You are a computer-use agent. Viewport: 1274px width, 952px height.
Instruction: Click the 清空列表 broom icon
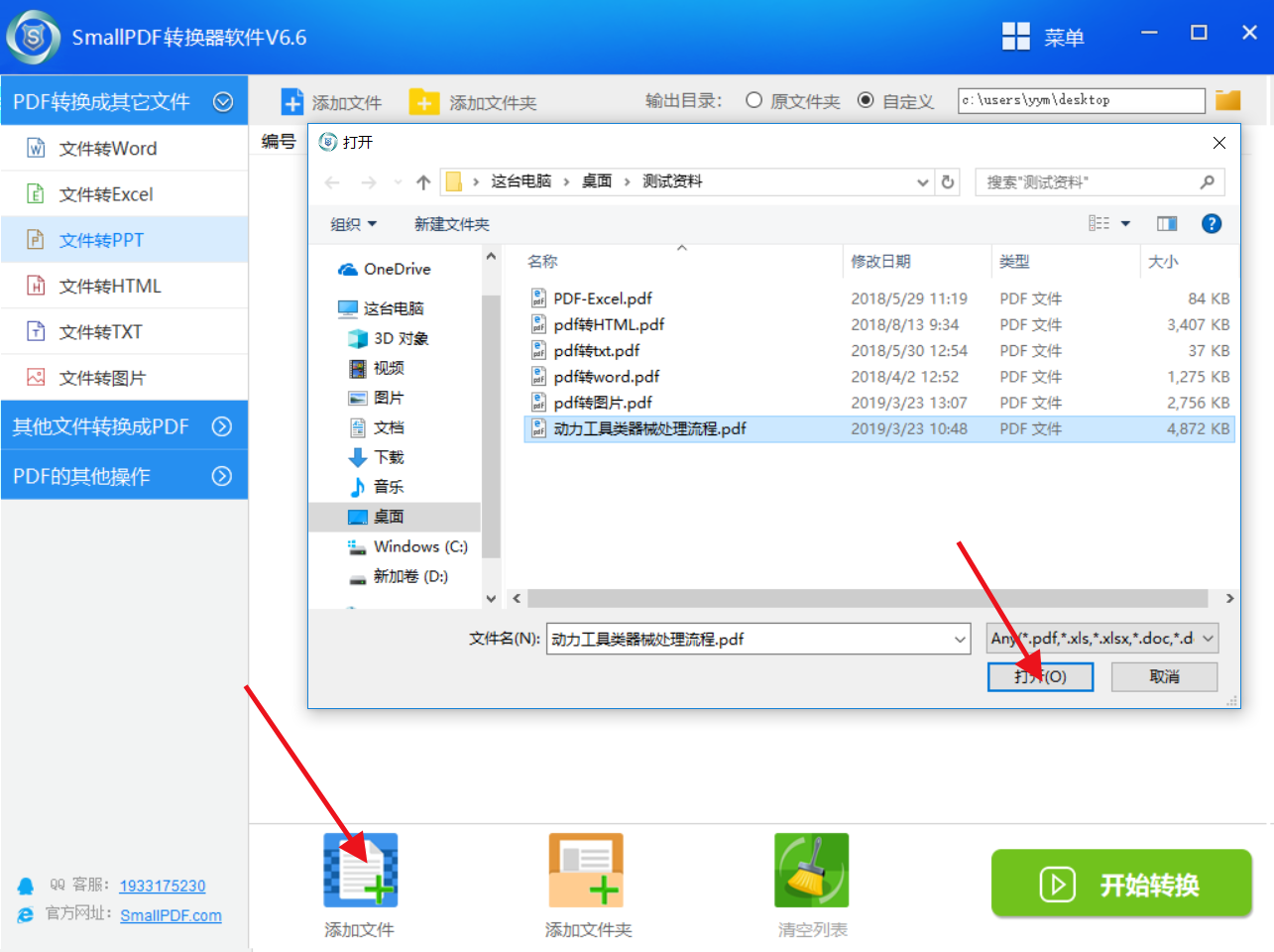pos(812,870)
